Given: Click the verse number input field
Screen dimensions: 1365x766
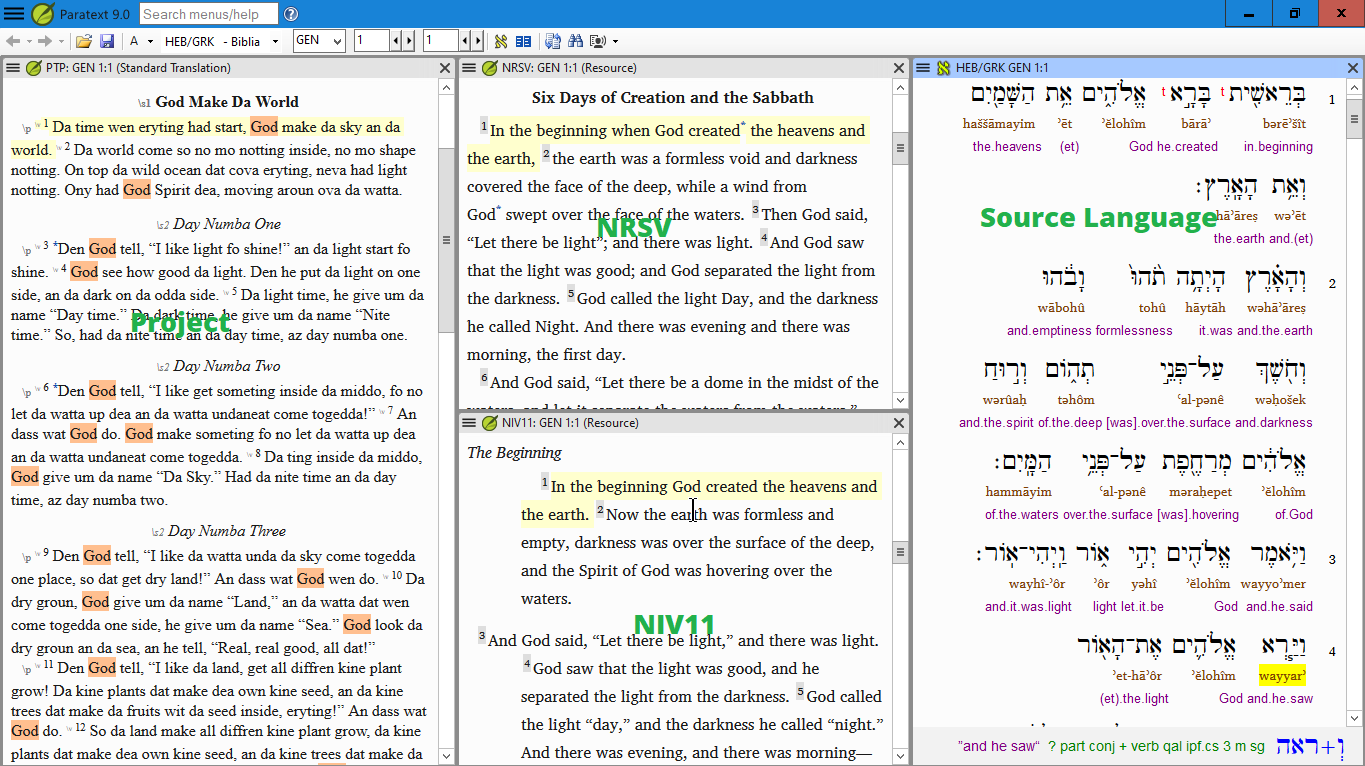Looking at the screenshot, I should (x=440, y=41).
